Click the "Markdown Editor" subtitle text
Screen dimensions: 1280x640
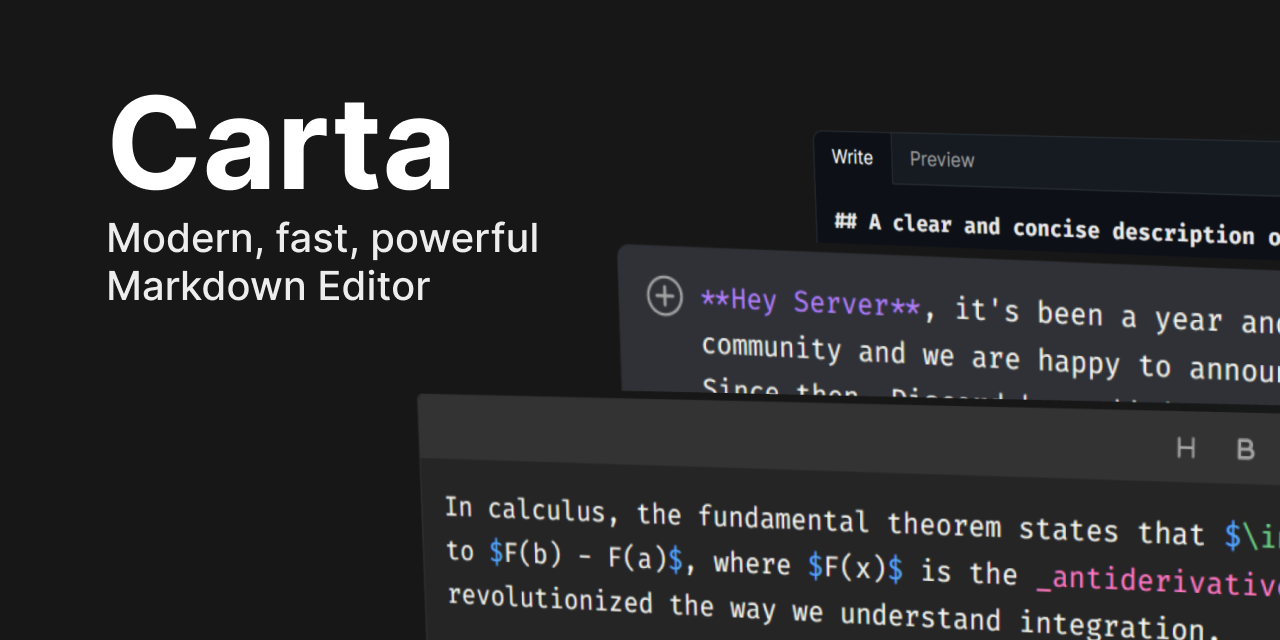(x=268, y=287)
